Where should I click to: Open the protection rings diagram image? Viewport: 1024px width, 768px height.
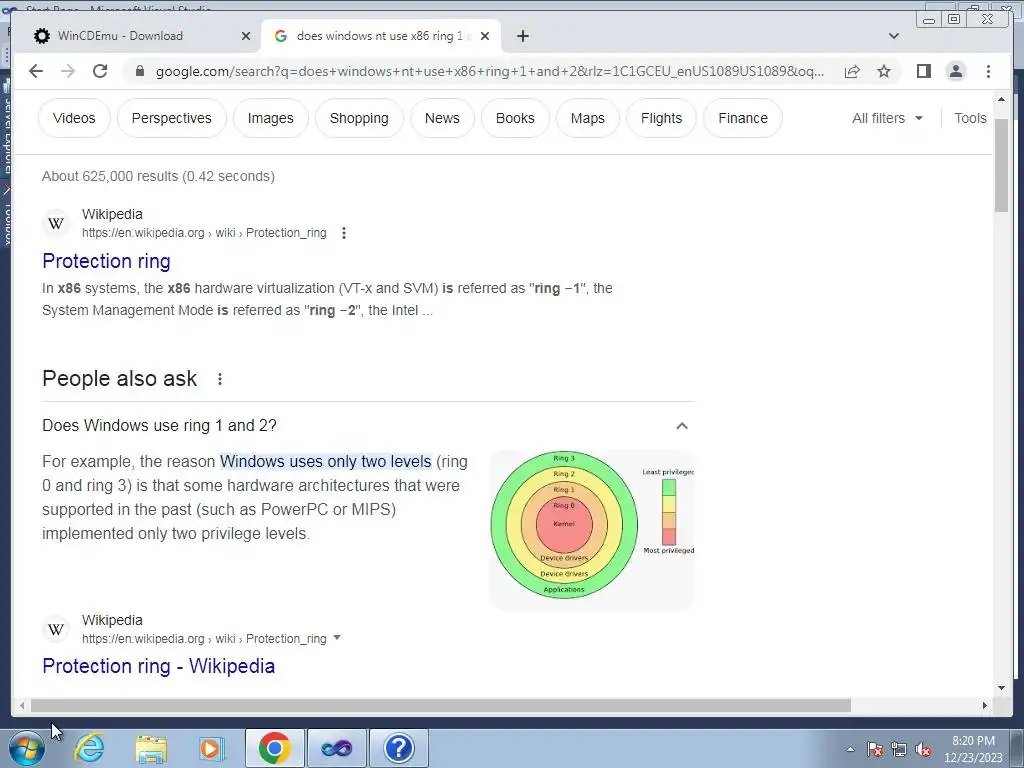pos(592,529)
